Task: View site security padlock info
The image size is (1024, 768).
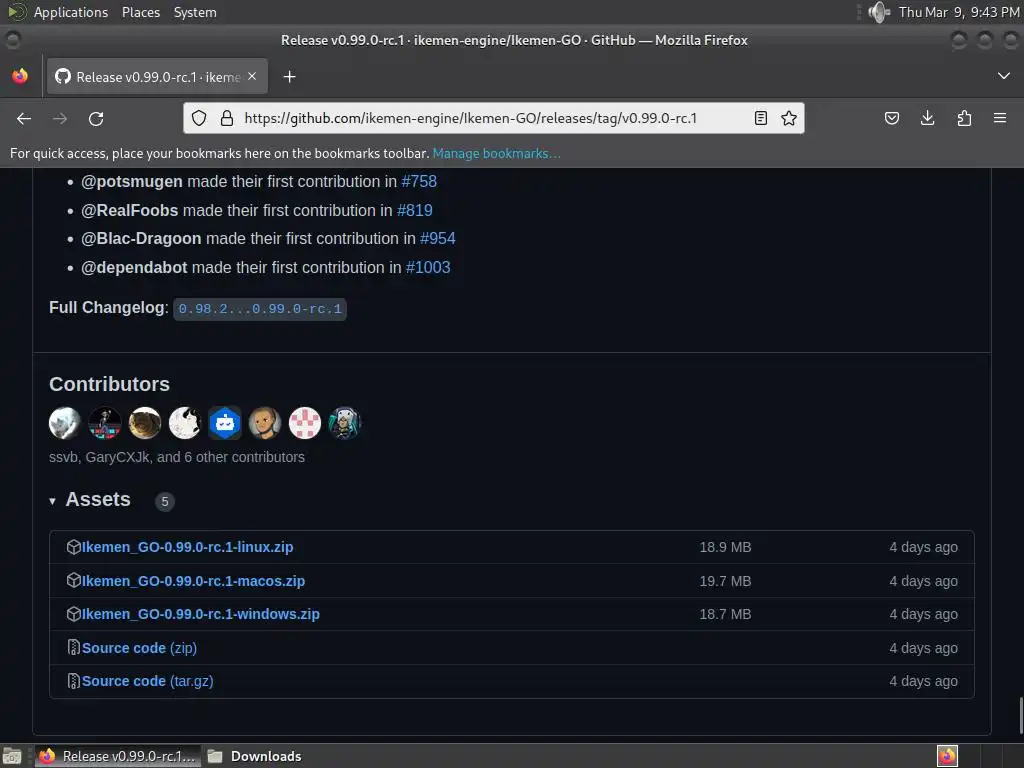Action: pyautogui.click(x=227, y=118)
